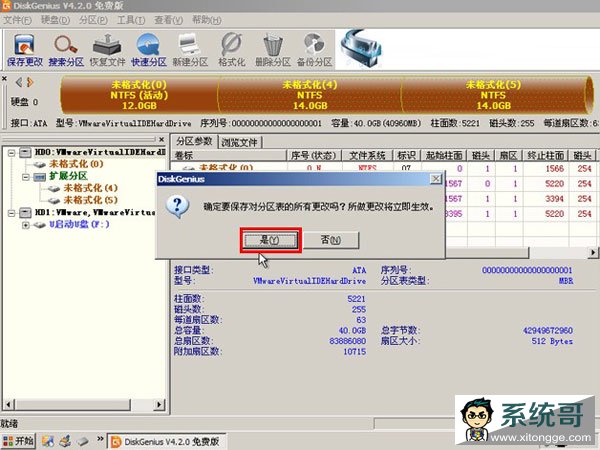Click the 起始柱面 column header
The height and width of the screenshot is (450, 600).
444,155
